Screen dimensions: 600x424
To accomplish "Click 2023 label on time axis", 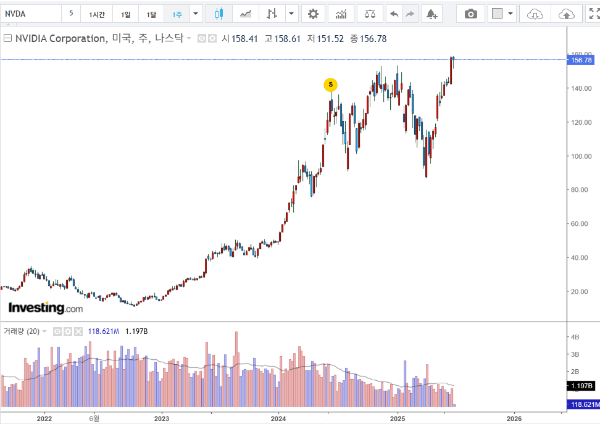I will [161, 419].
